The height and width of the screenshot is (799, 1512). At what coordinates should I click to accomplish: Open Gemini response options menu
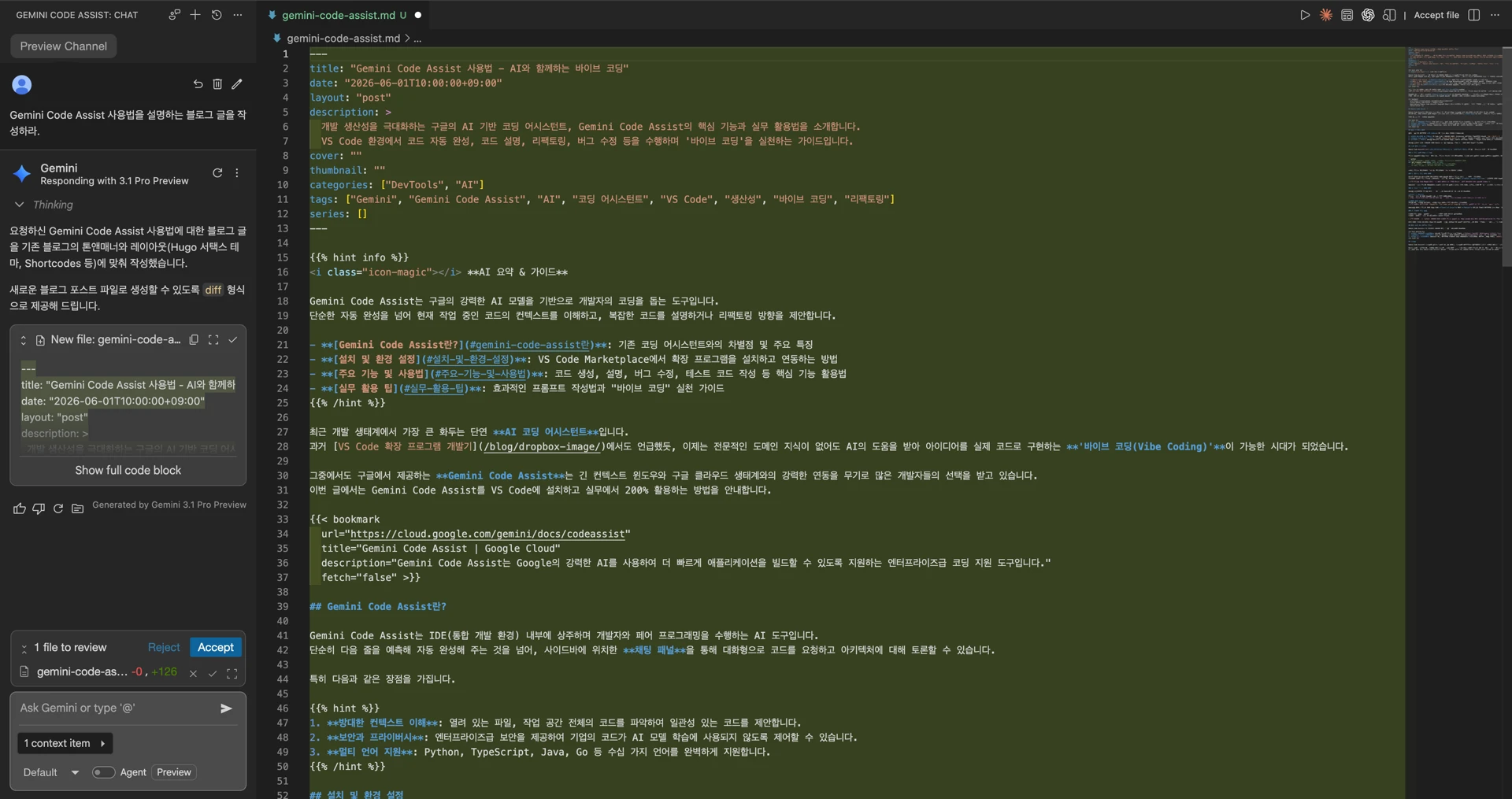237,173
